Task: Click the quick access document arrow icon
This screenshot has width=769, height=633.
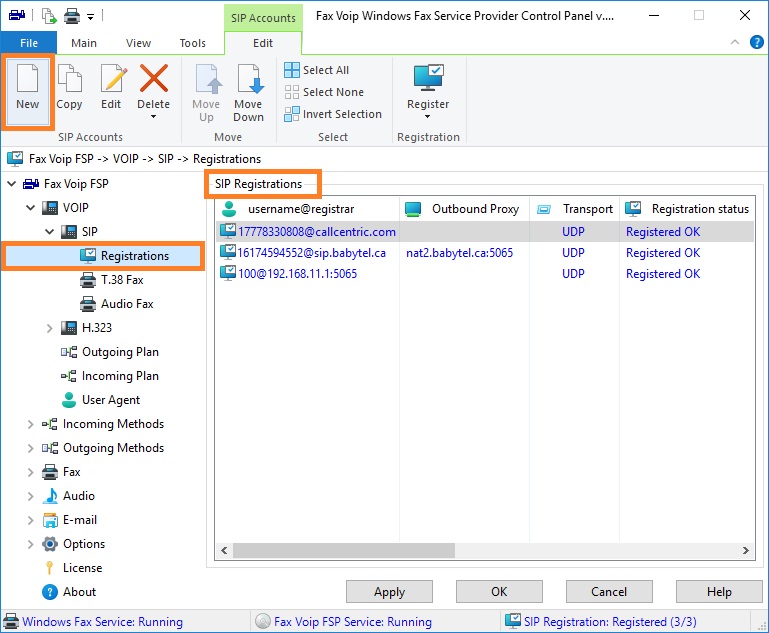Action: (49, 16)
